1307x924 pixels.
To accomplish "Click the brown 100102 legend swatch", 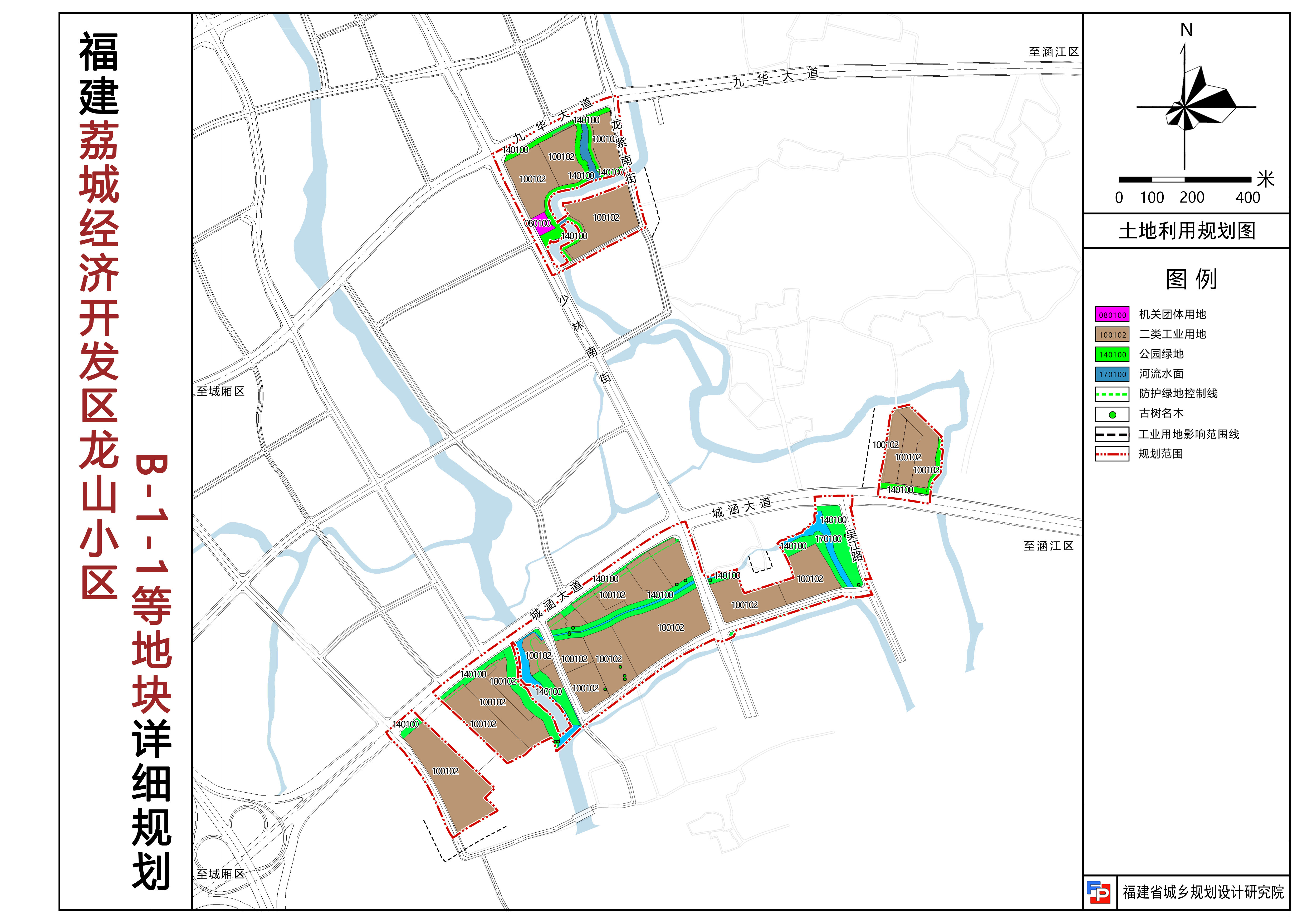I will [1112, 335].
